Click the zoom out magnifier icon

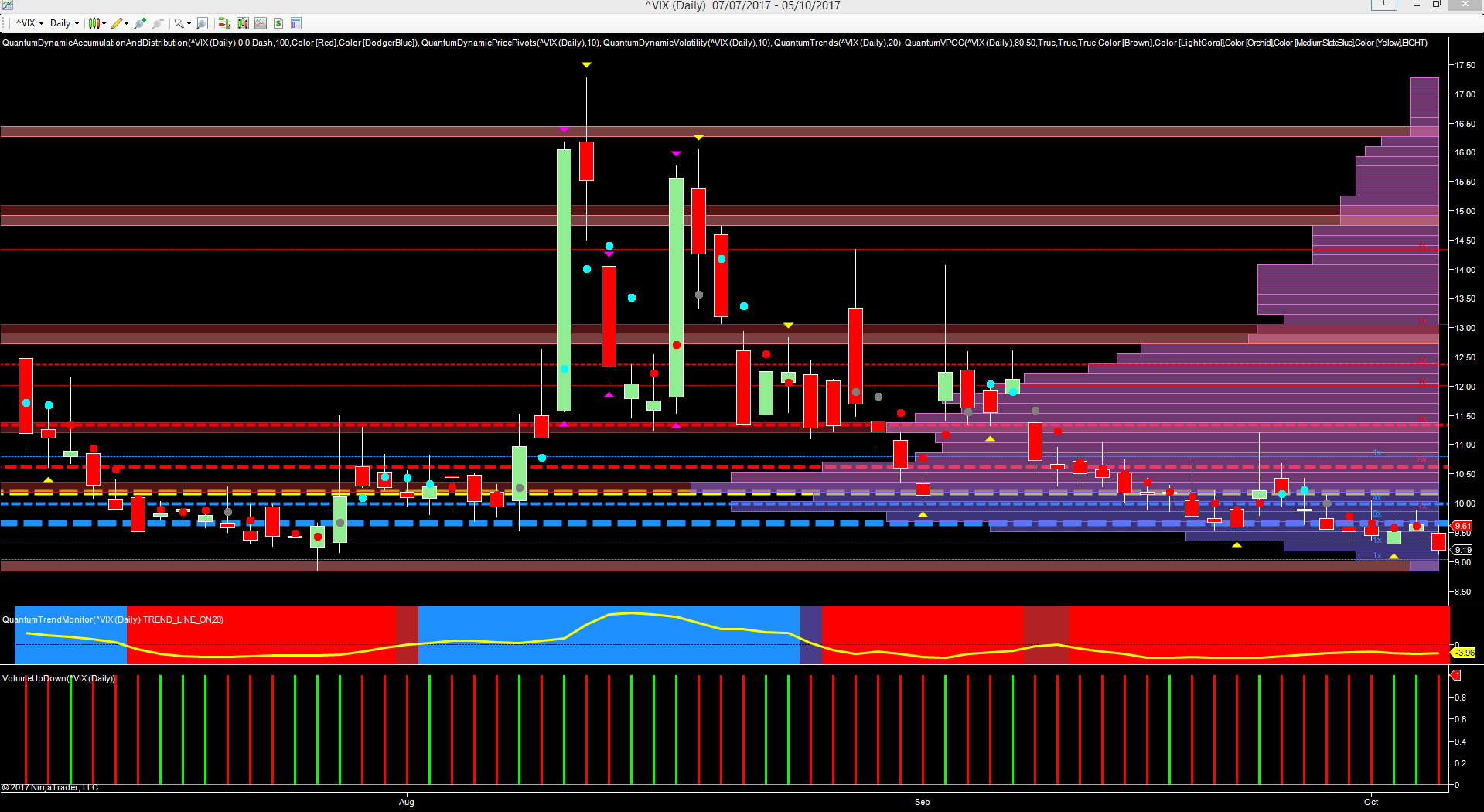pos(158,23)
